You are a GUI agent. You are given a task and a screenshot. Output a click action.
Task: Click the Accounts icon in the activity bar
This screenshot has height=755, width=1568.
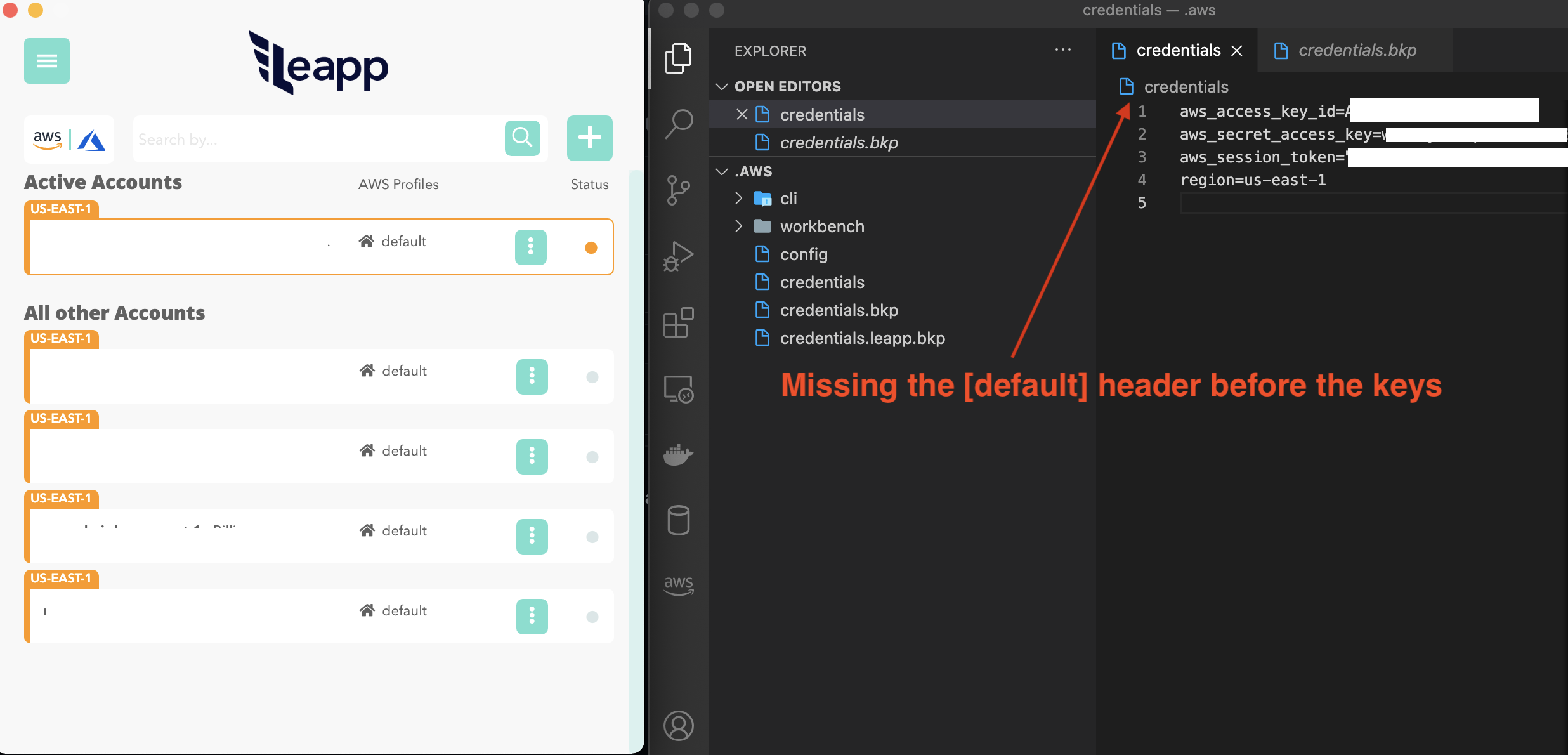(679, 725)
